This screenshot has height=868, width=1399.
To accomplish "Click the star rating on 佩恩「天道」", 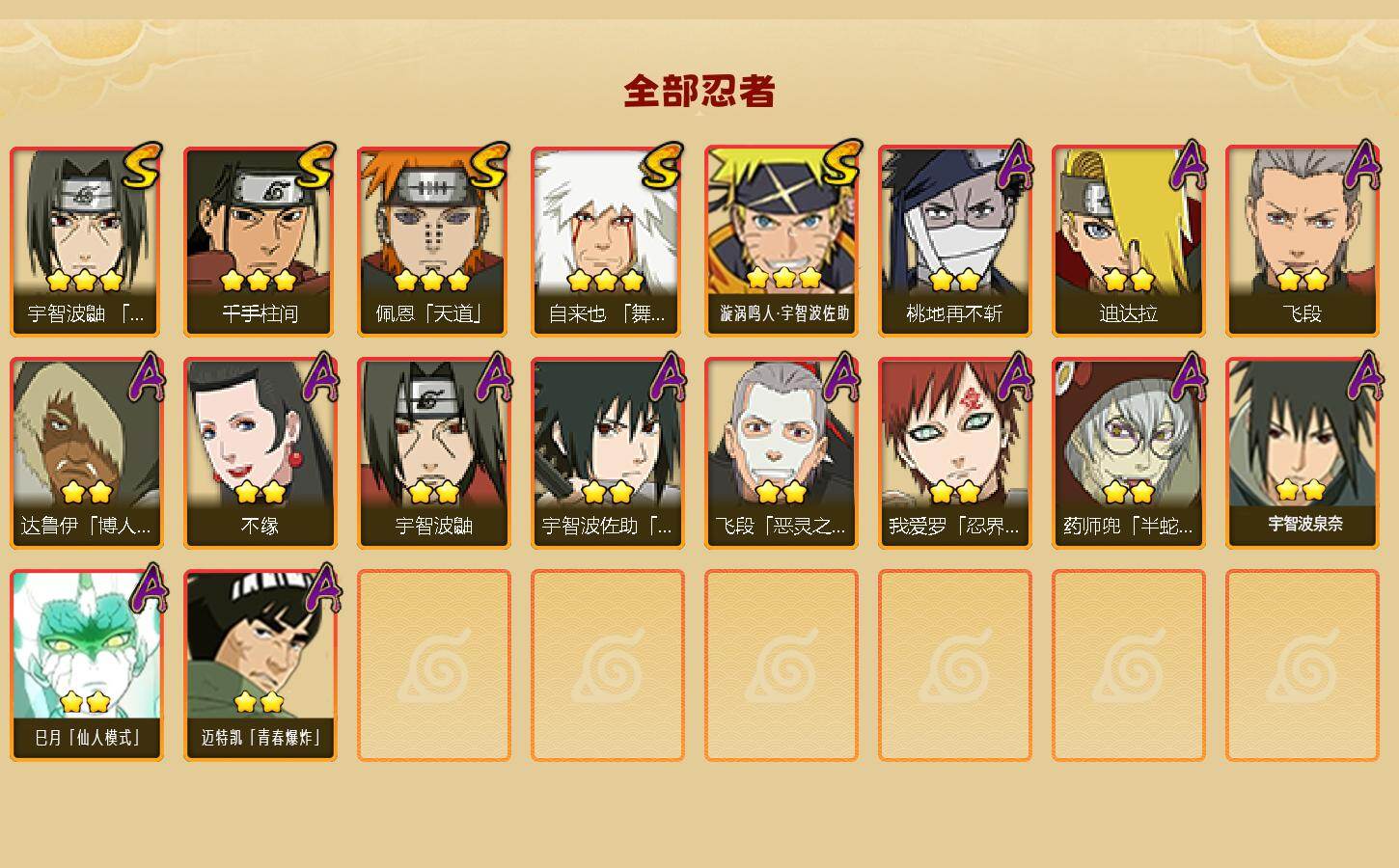I will click(432, 281).
